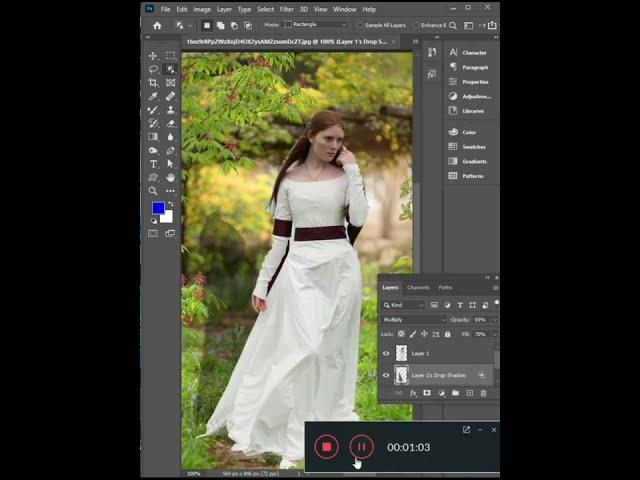640x480 pixels.
Task: Select the Zoom tool
Action: click(x=153, y=191)
